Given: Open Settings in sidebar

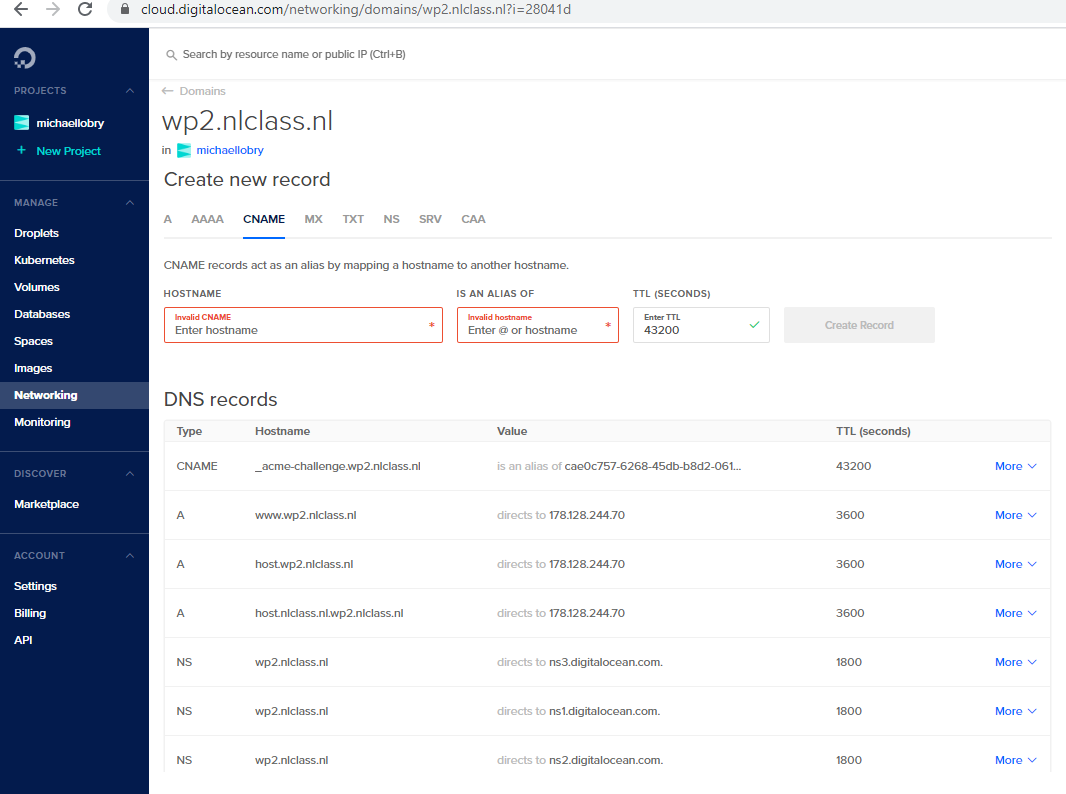Looking at the screenshot, I should (35, 586).
